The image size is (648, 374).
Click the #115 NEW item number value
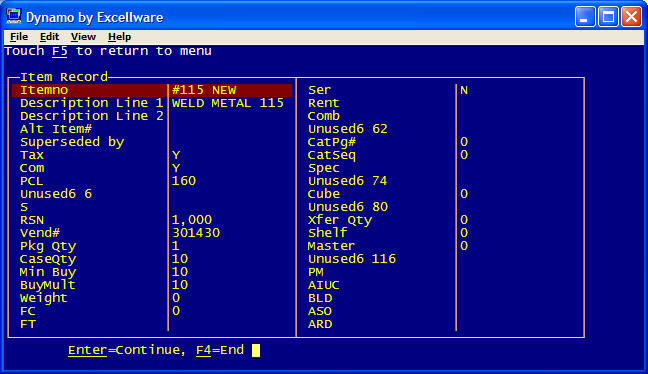pos(204,90)
